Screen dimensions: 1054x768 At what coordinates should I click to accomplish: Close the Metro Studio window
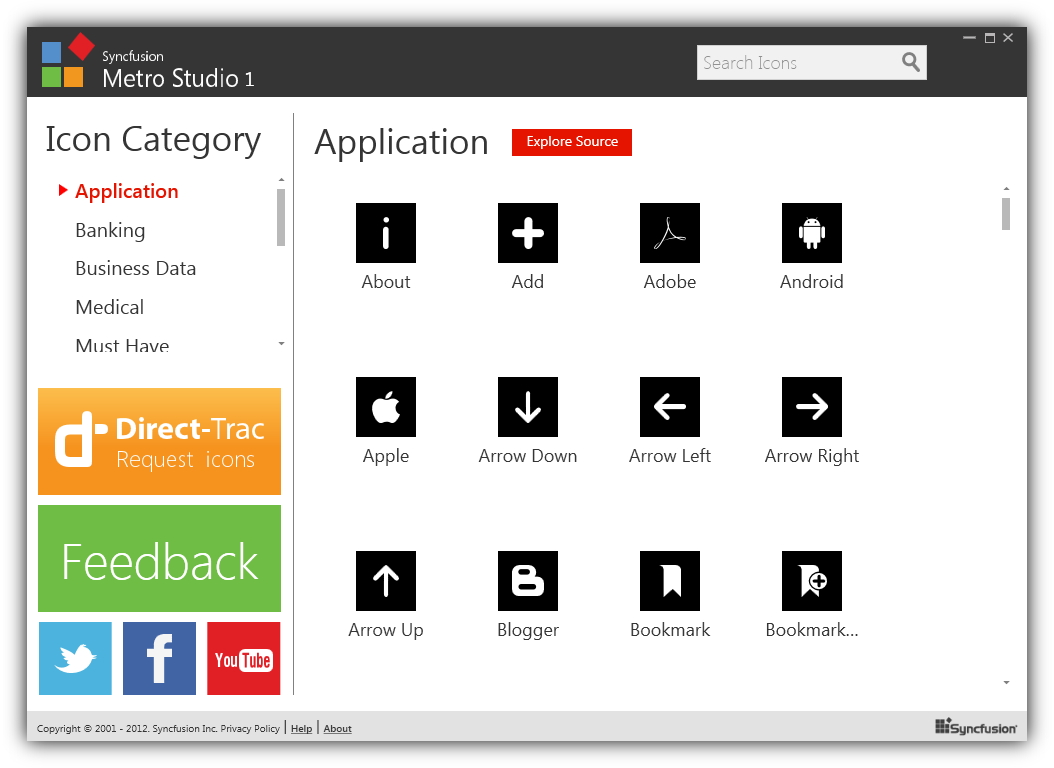pos(1008,38)
